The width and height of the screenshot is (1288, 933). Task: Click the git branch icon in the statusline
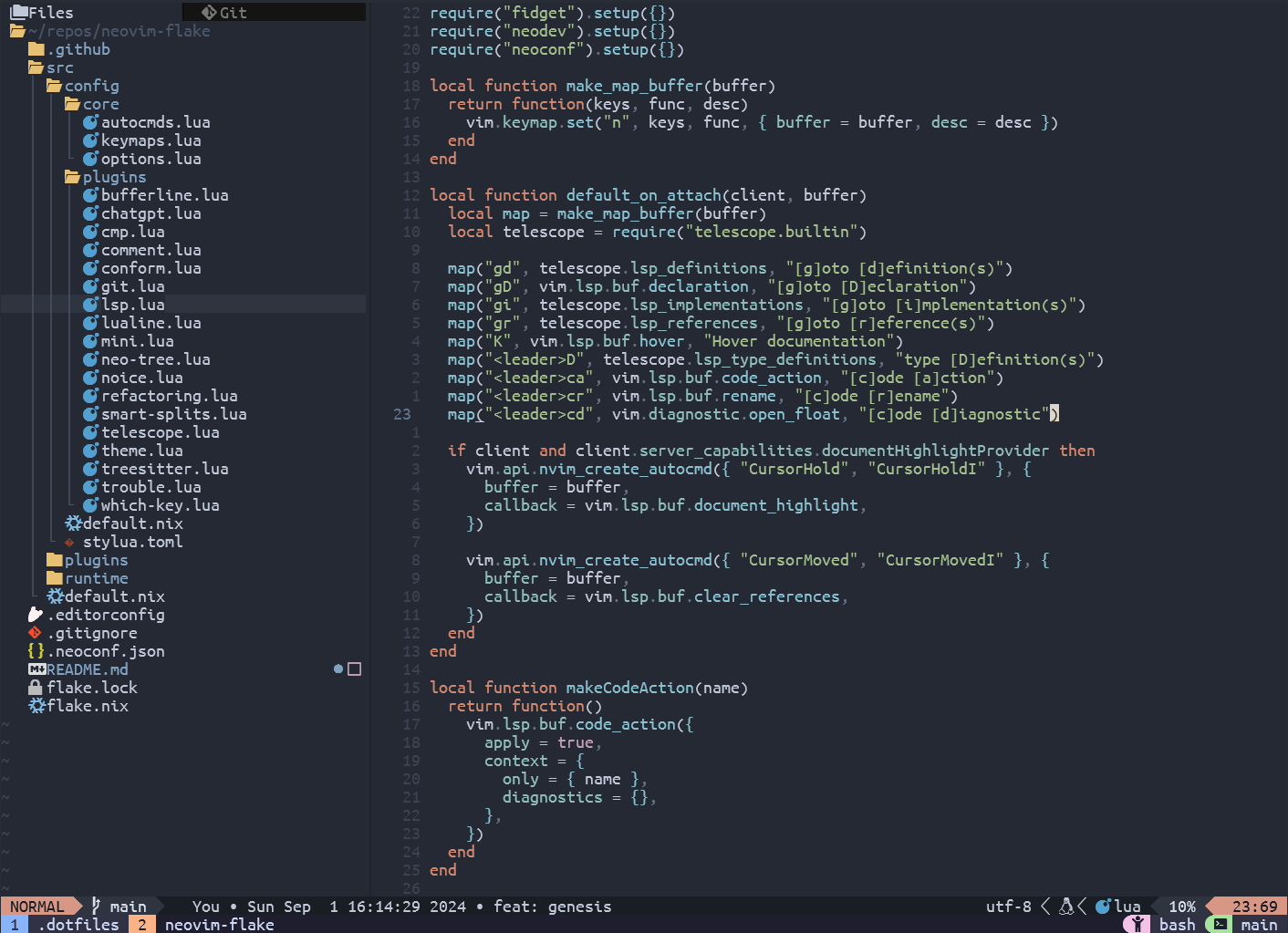(97, 906)
